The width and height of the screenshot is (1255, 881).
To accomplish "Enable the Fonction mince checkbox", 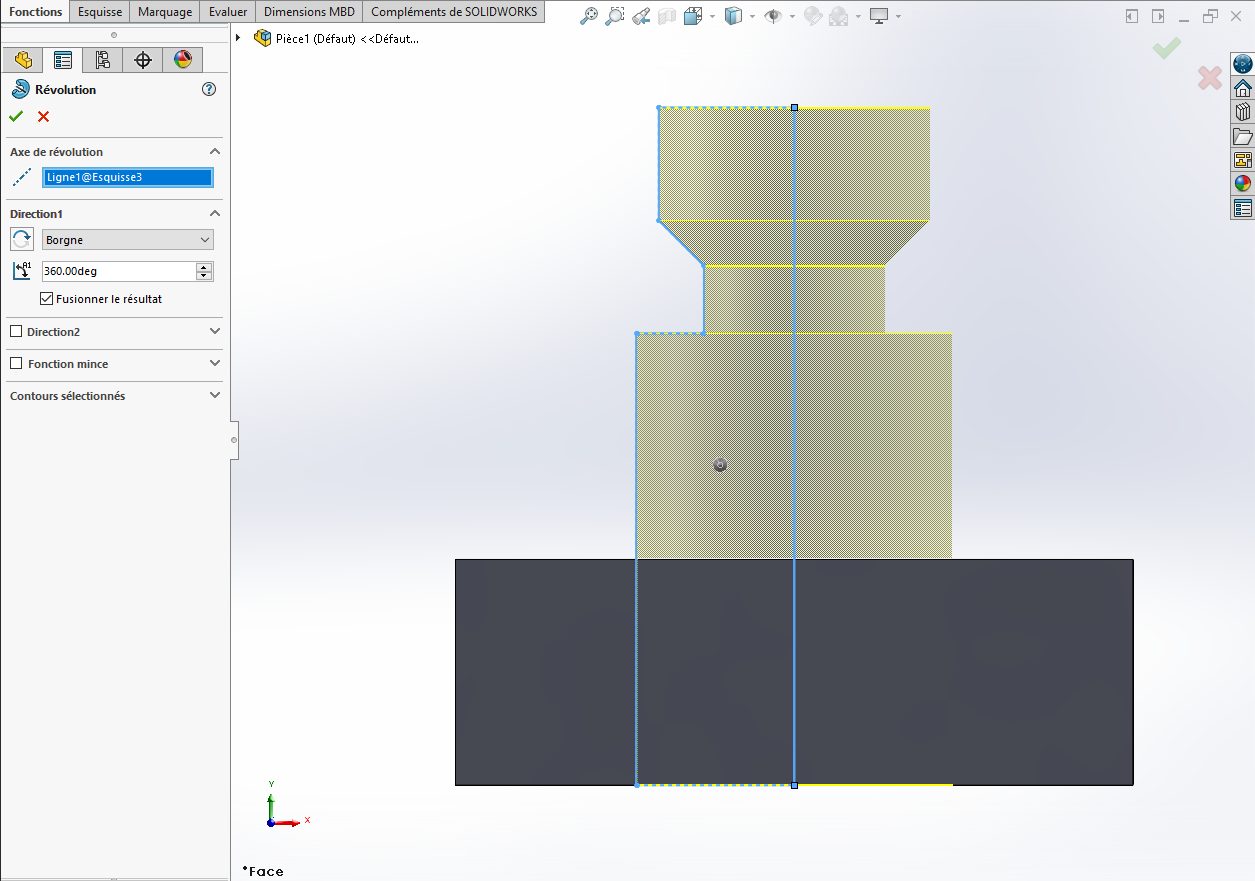I will (x=16, y=364).
